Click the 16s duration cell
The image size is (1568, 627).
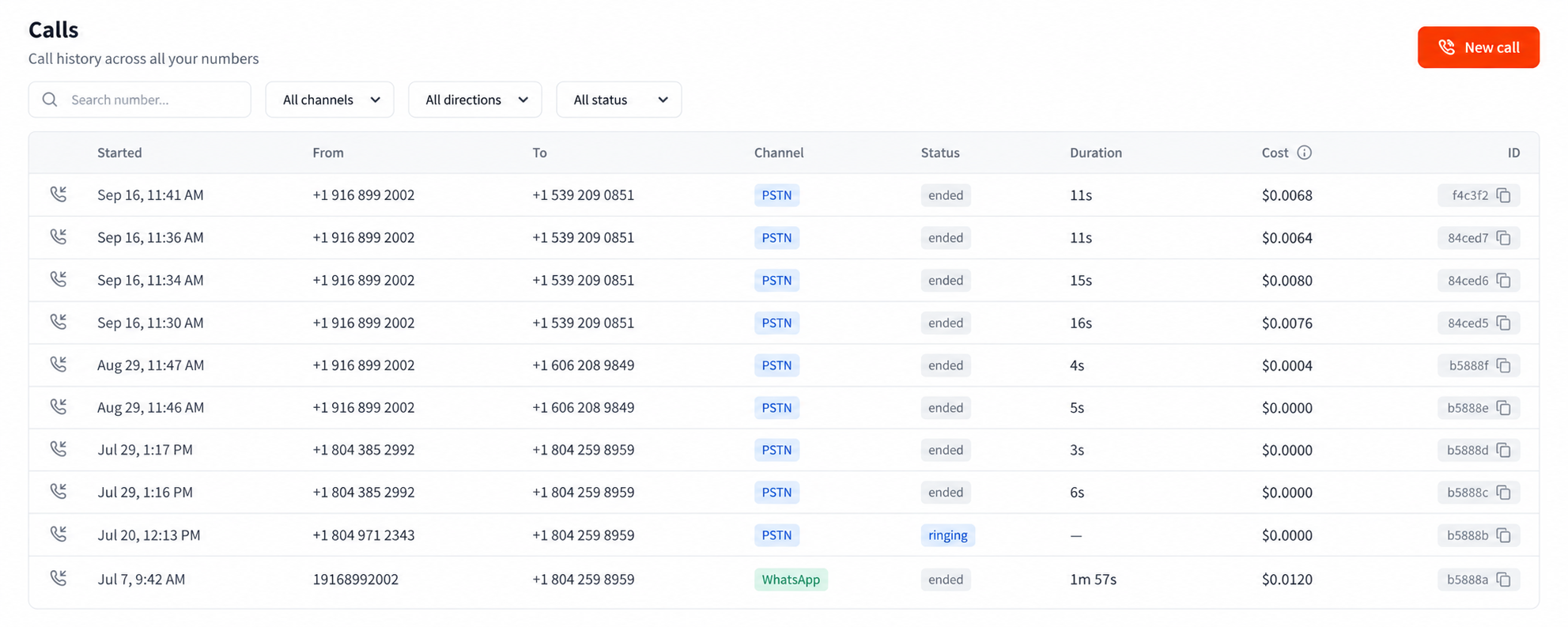[1081, 323]
